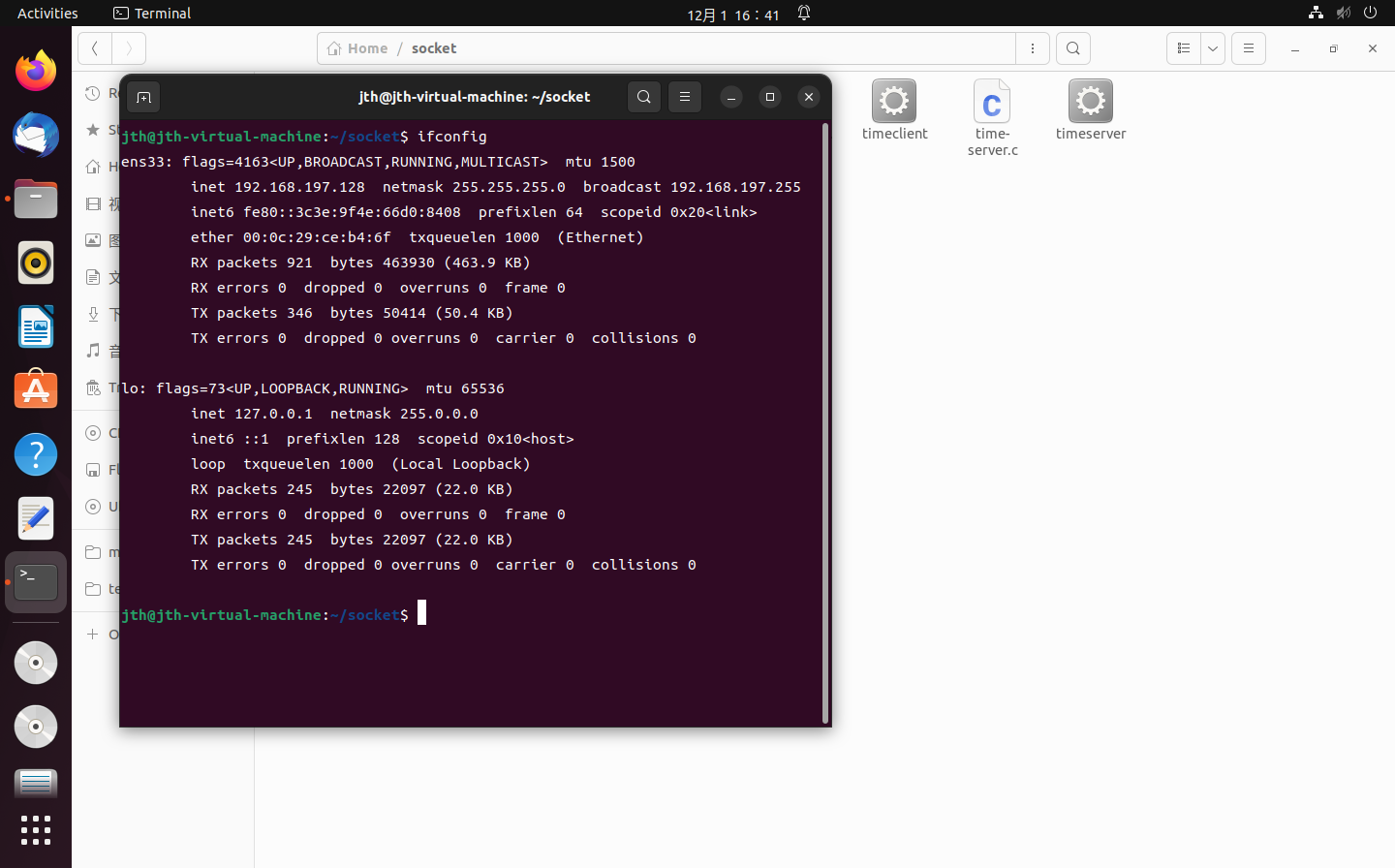Show the applications grid

36,830
